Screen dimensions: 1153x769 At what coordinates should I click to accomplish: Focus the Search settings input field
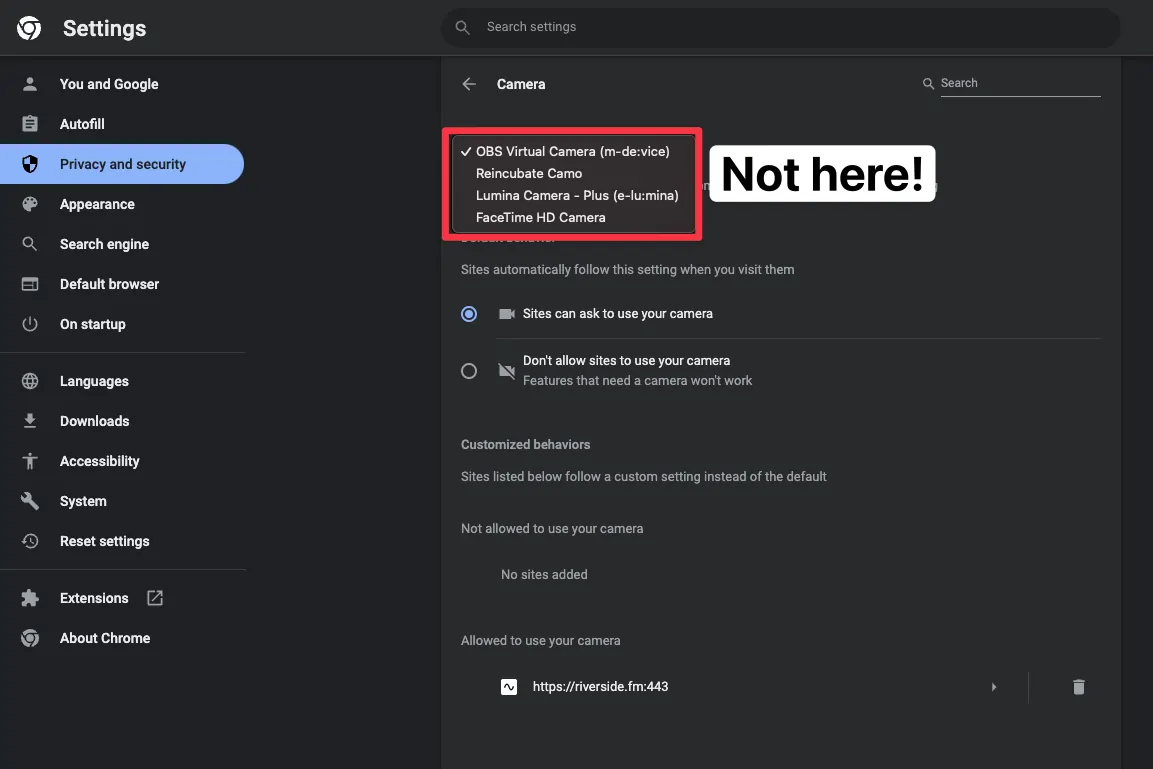[x=781, y=27]
